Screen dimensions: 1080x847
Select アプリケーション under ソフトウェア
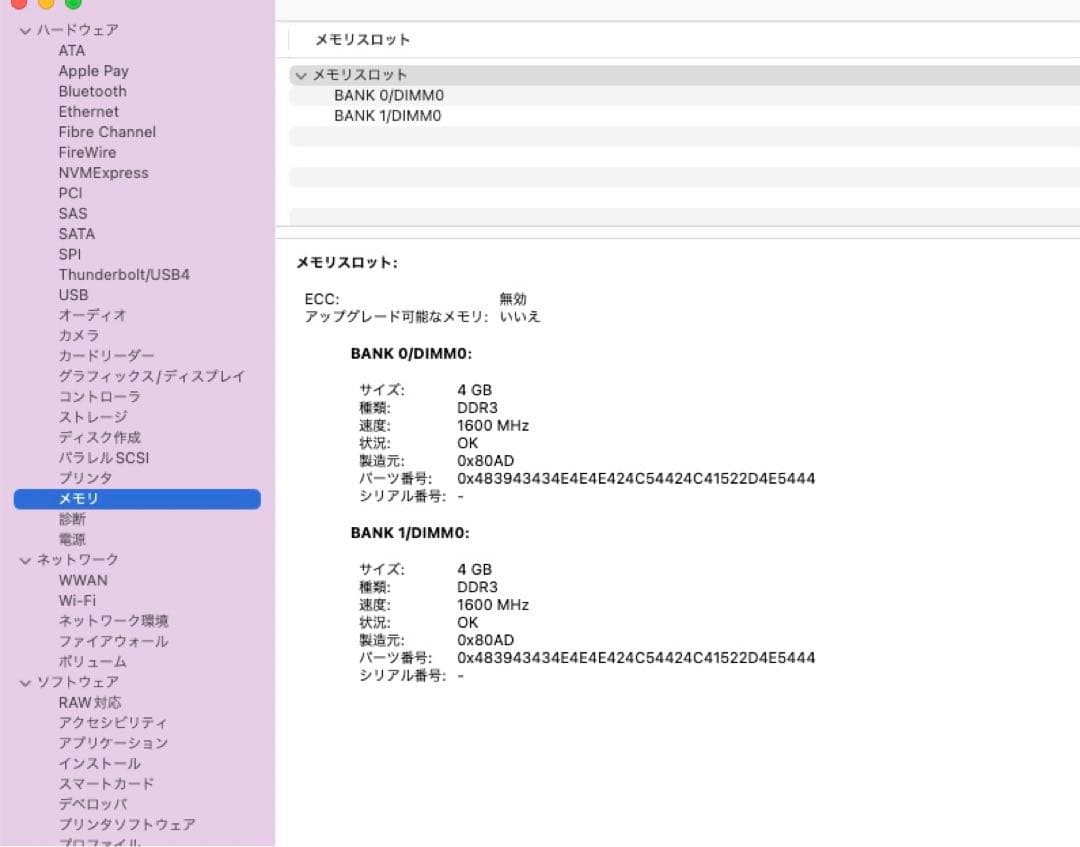(113, 743)
